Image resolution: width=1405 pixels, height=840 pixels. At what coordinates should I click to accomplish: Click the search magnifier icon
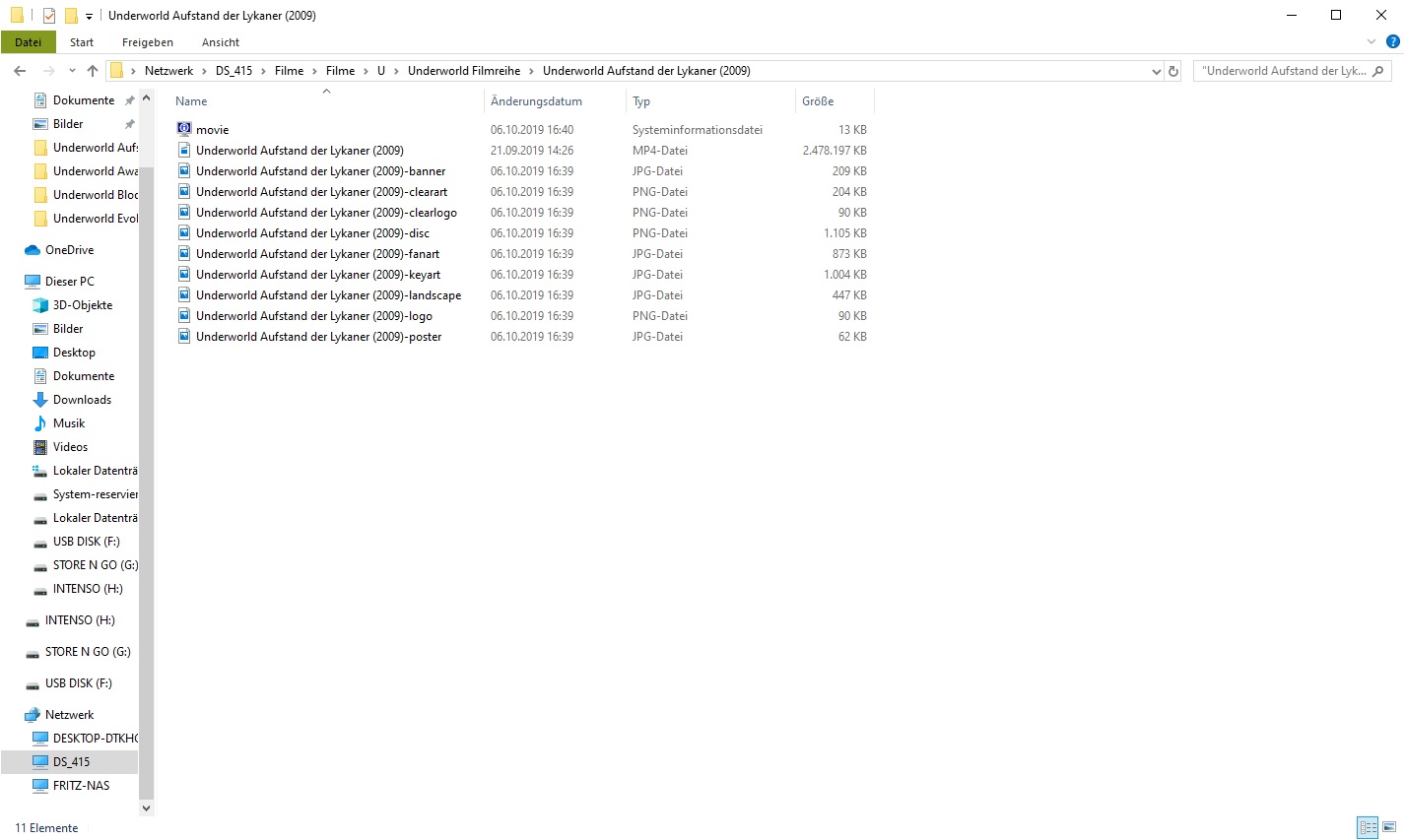pyautogui.click(x=1378, y=71)
